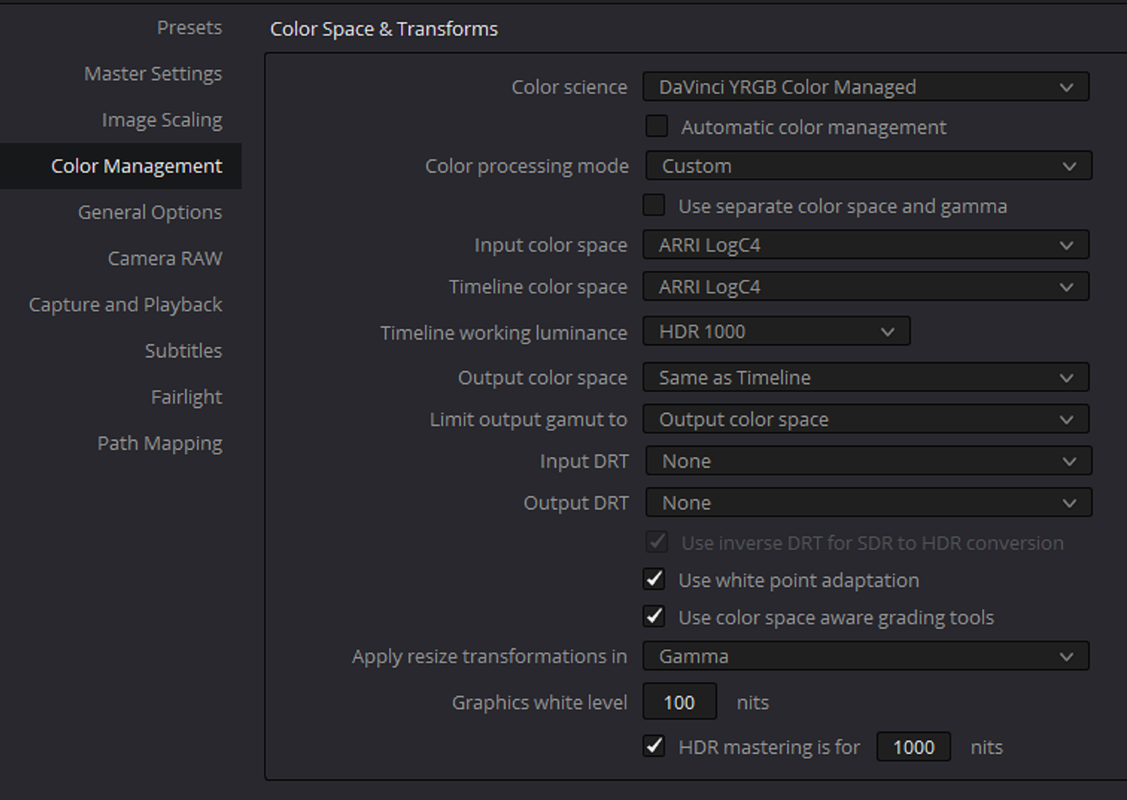Open the Color science dropdown
The width and height of the screenshot is (1127, 800).
865,87
